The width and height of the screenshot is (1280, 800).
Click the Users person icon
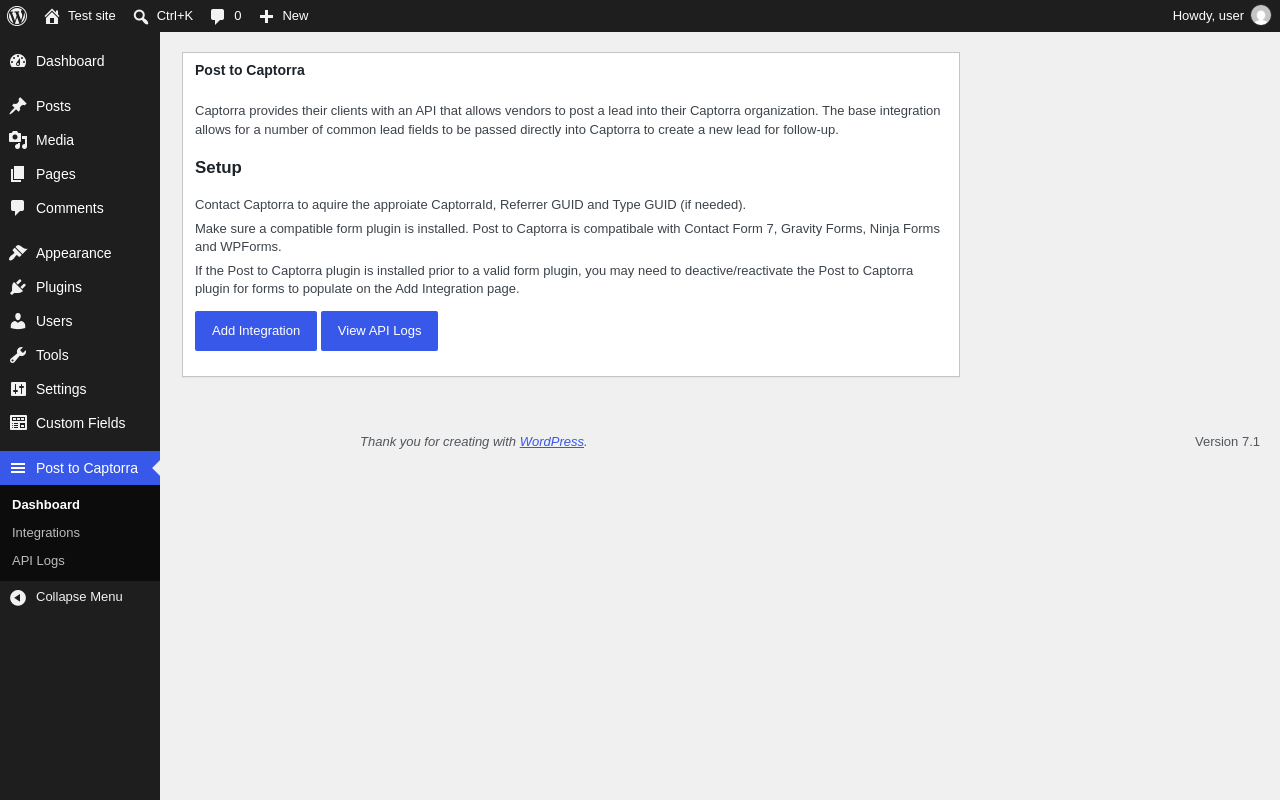click(x=18, y=321)
